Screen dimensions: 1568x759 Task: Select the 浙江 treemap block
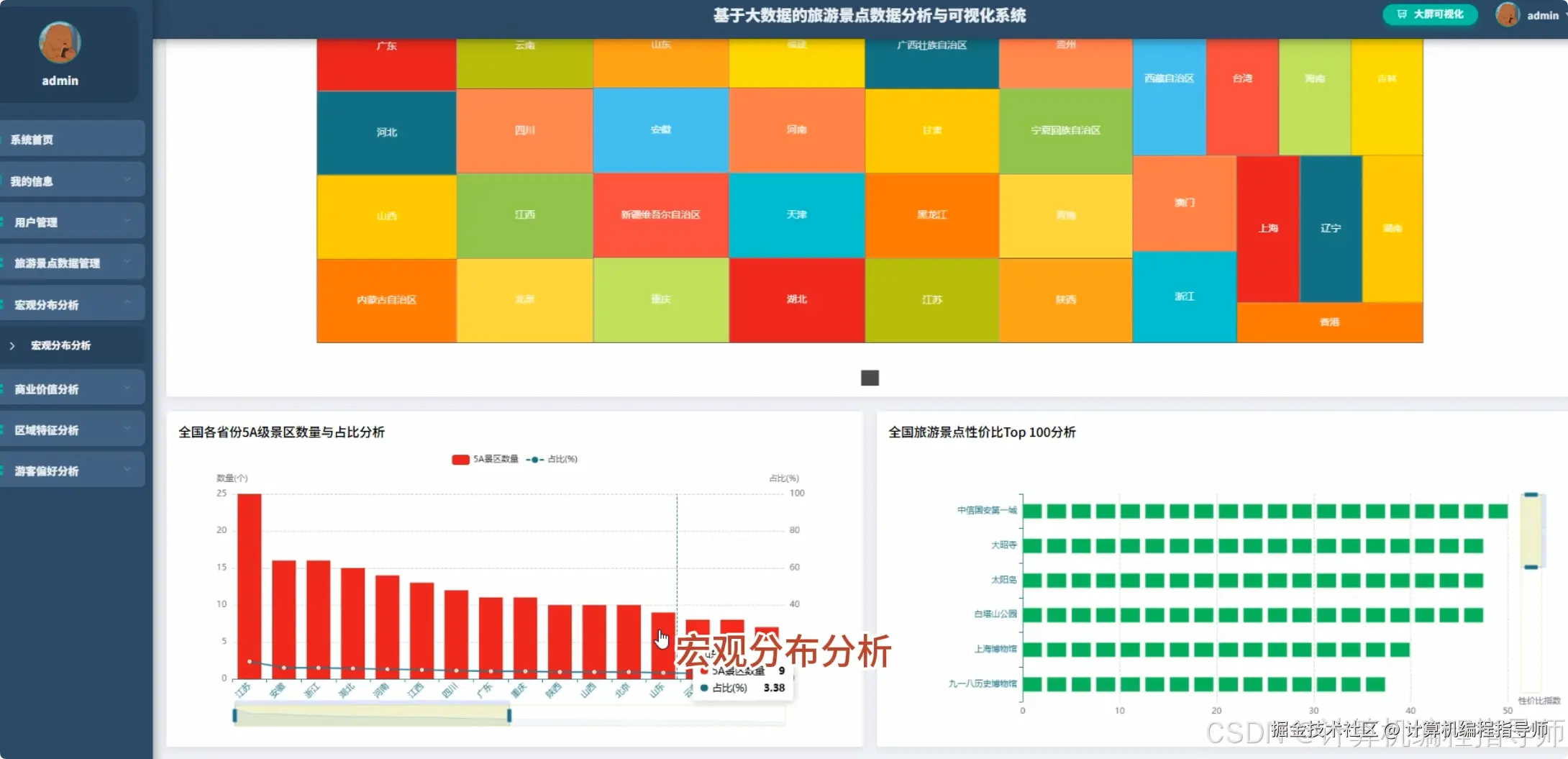pyautogui.click(x=1184, y=296)
